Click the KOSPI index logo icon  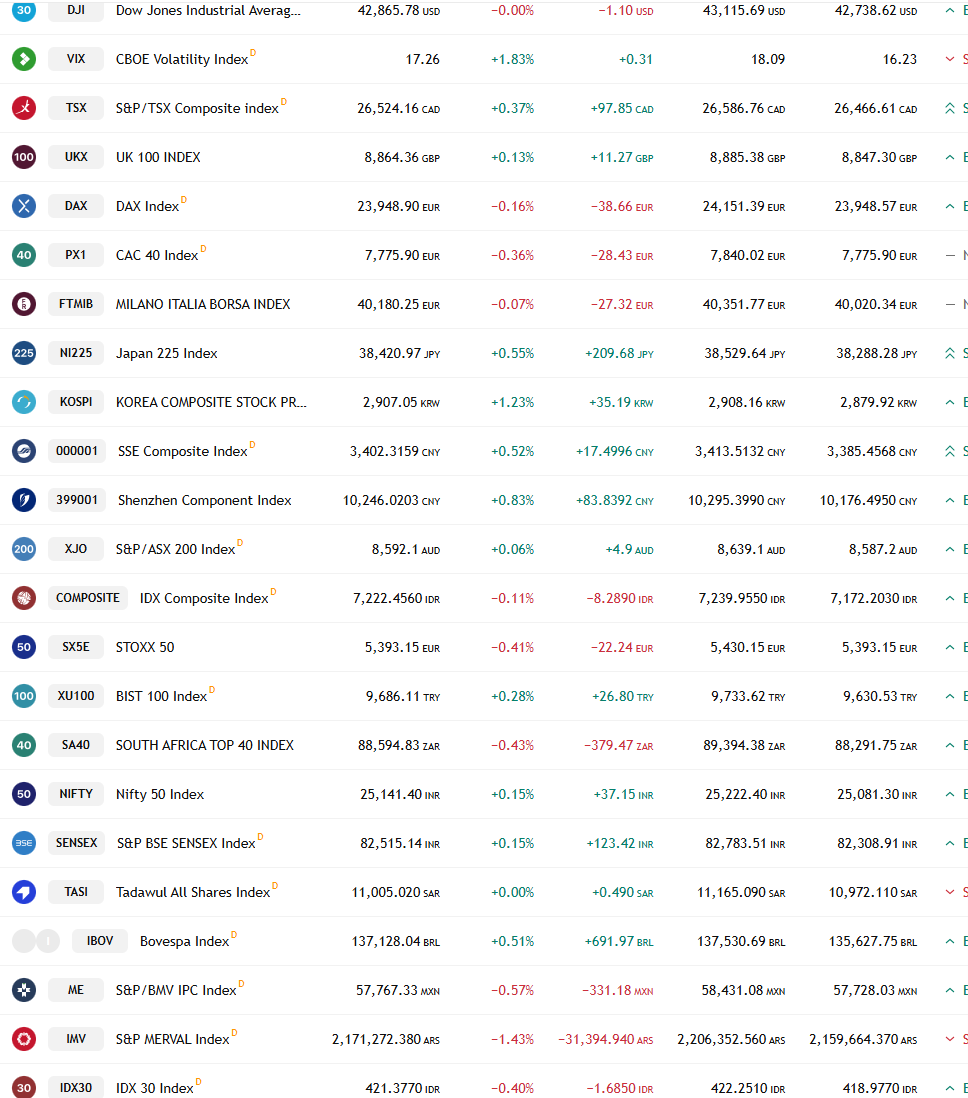point(24,402)
